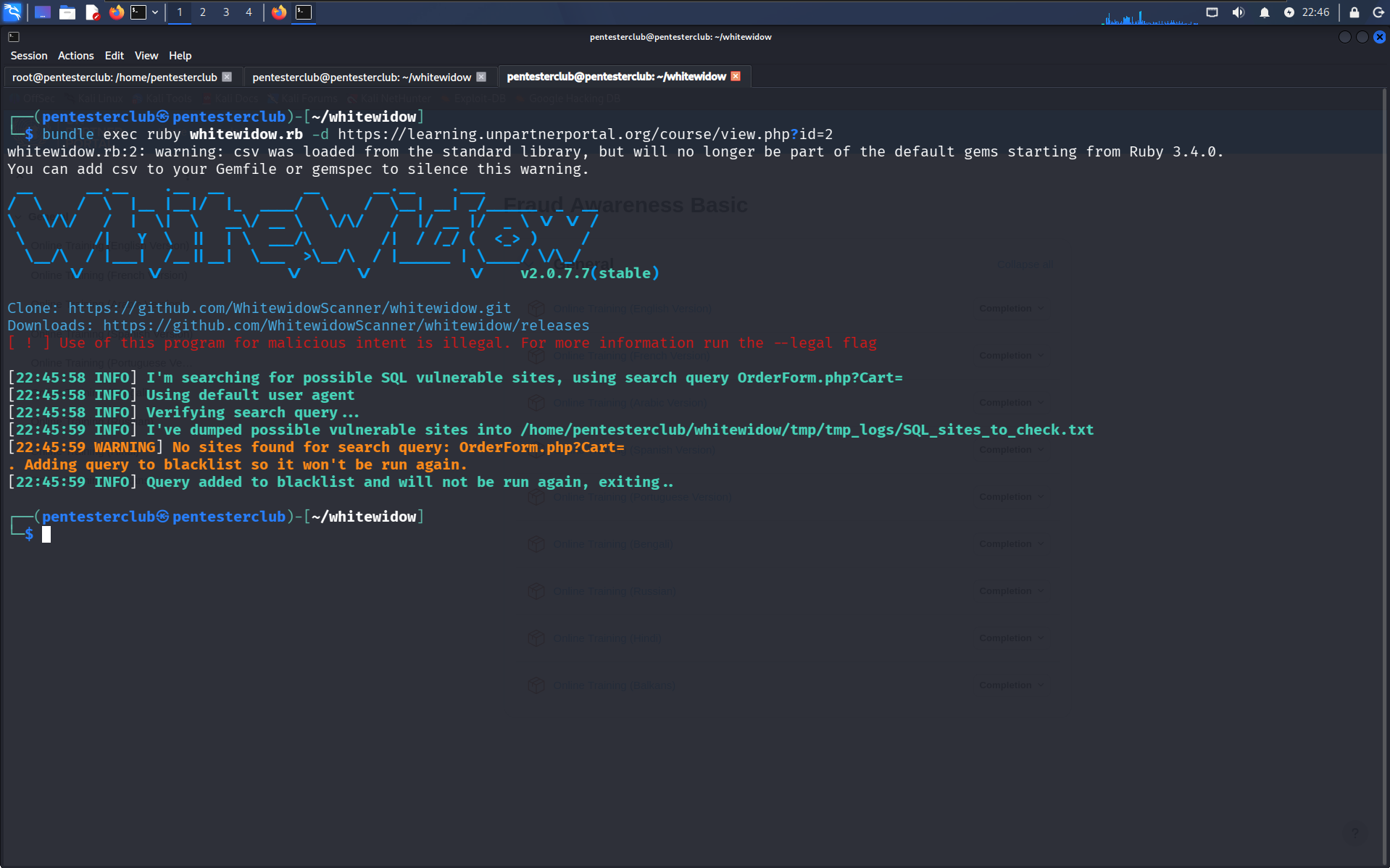Open the Kali applications menu
1390x868 pixels.
click(13, 12)
